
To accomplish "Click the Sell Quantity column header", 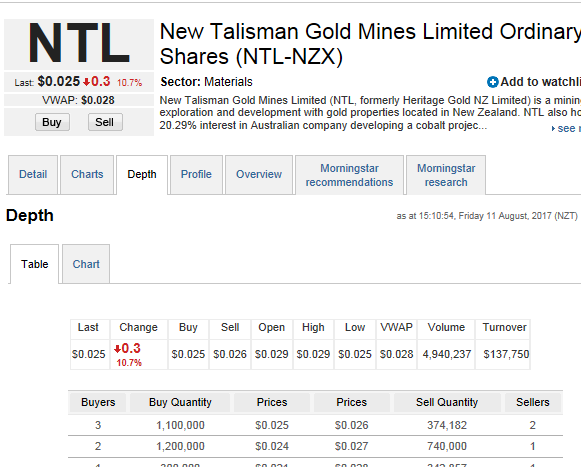I will [x=447, y=403].
